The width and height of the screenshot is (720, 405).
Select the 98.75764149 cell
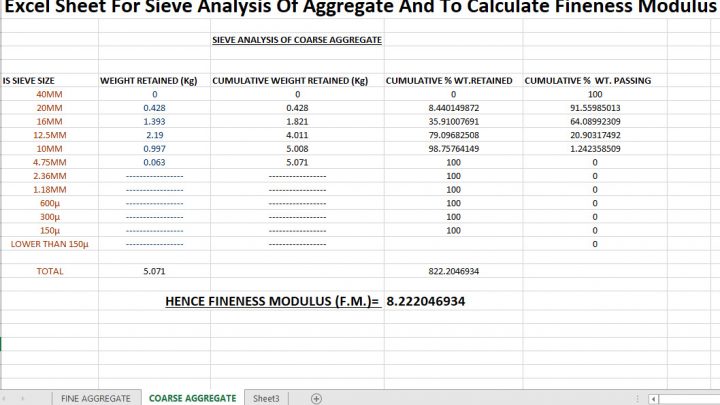[454, 149]
